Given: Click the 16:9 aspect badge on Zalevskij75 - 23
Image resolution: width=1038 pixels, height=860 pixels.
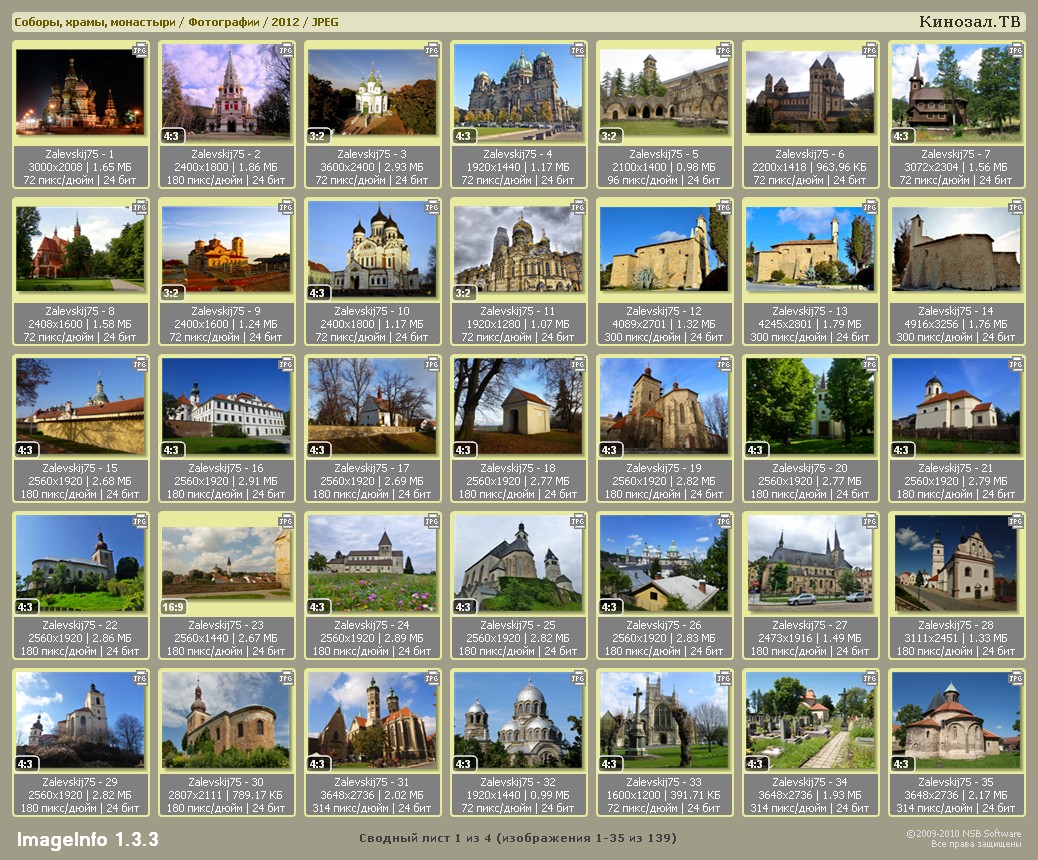Looking at the screenshot, I should (x=174, y=607).
